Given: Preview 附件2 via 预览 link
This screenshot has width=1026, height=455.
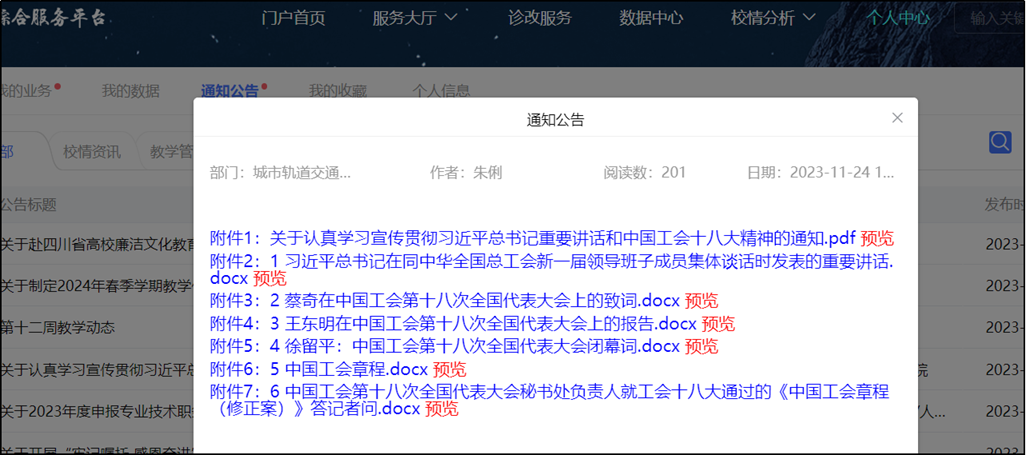Looking at the screenshot, I should [x=270, y=278].
